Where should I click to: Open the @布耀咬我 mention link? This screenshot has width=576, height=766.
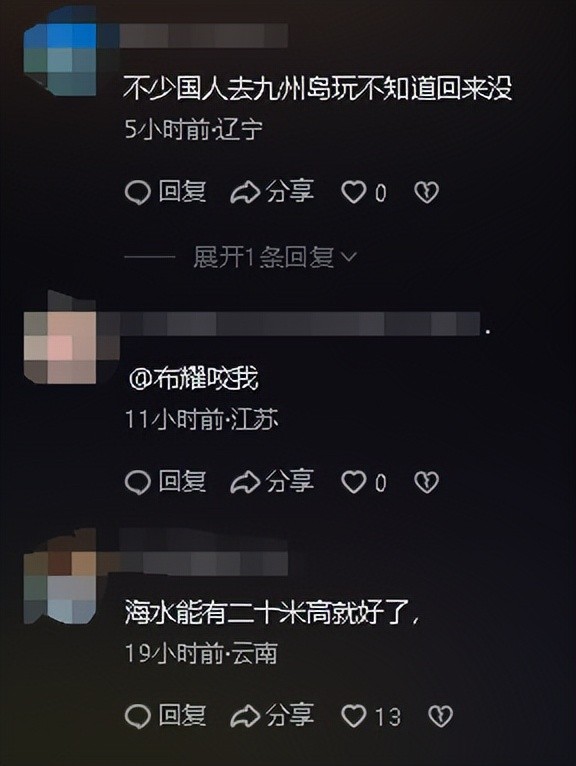pyautogui.click(x=194, y=379)
